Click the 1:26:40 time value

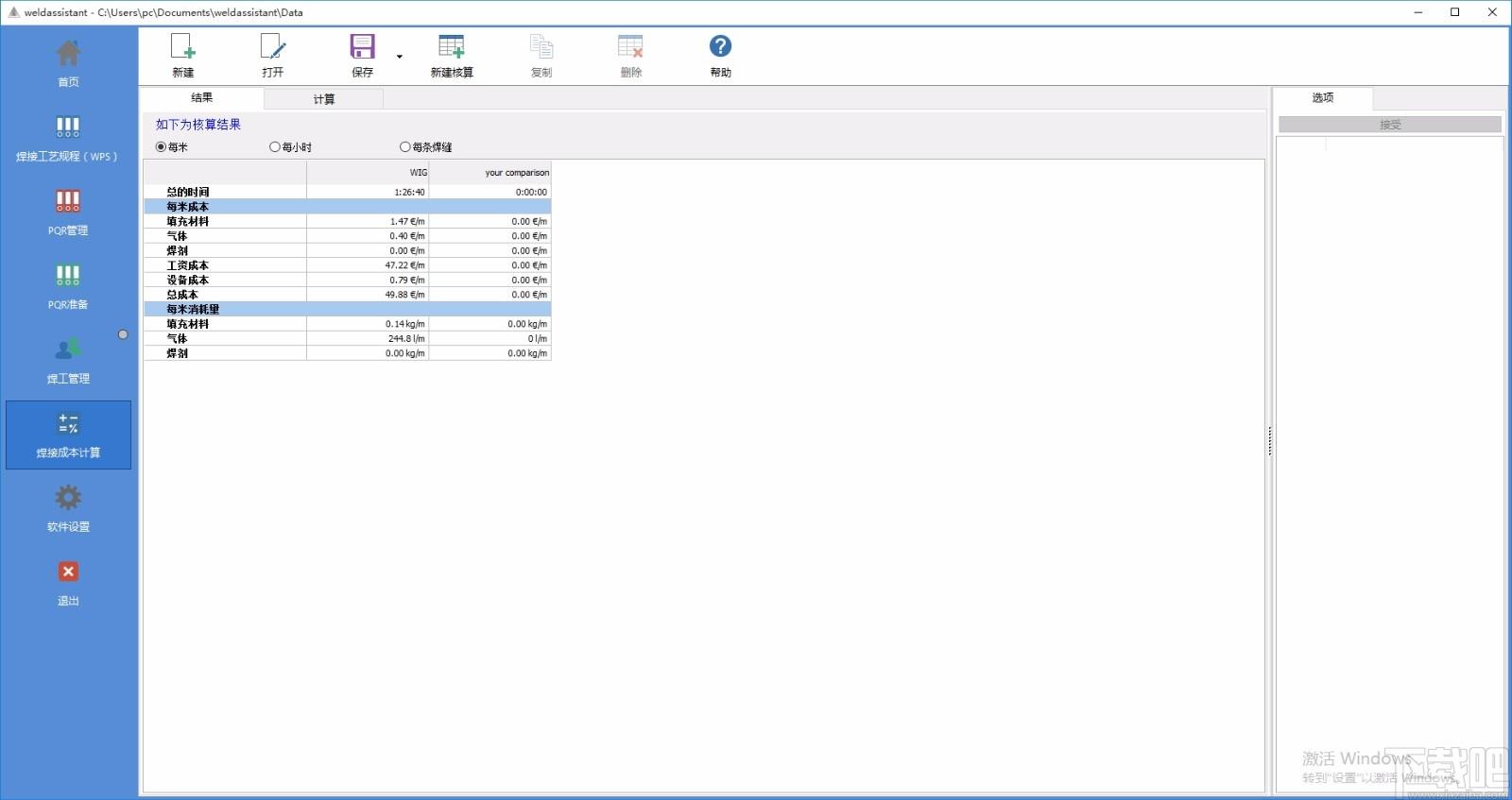pyautogui.click(x=409, y=192)
